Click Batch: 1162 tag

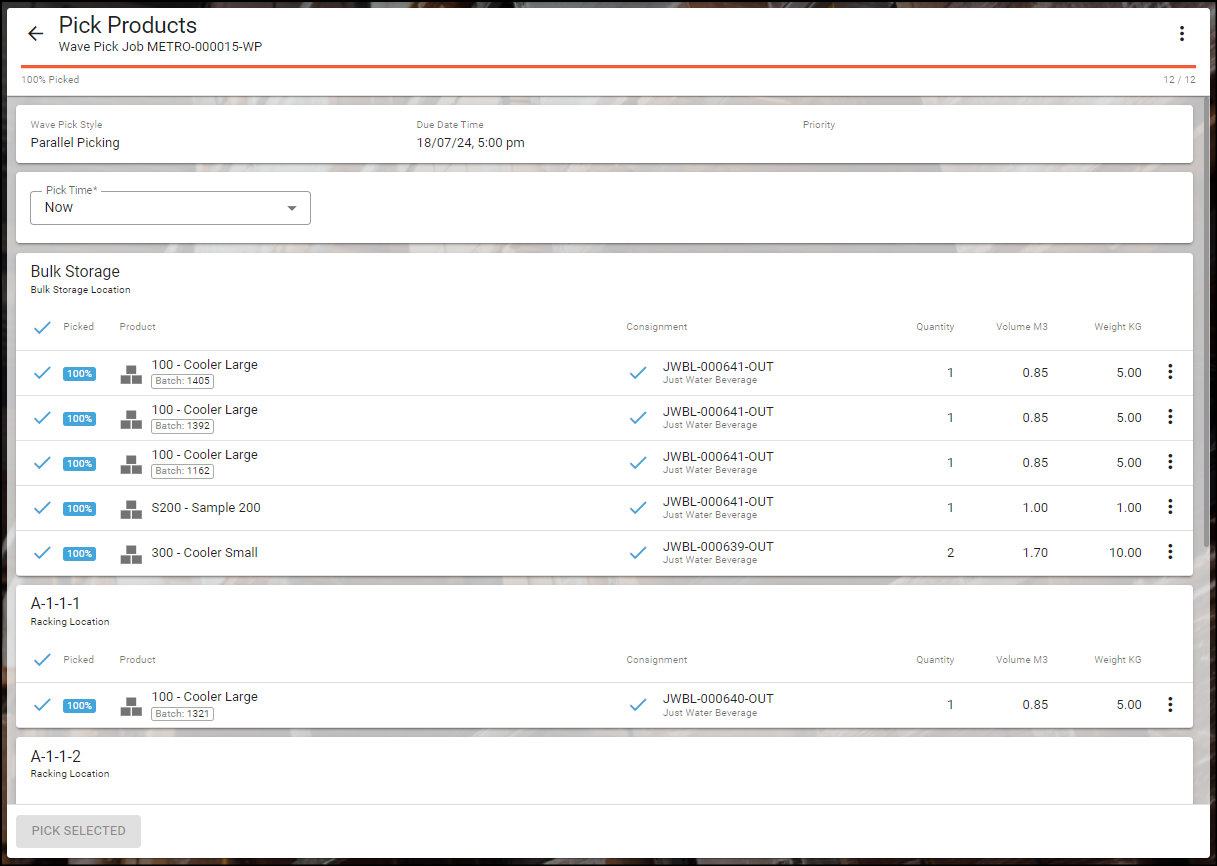pos(182,471)
